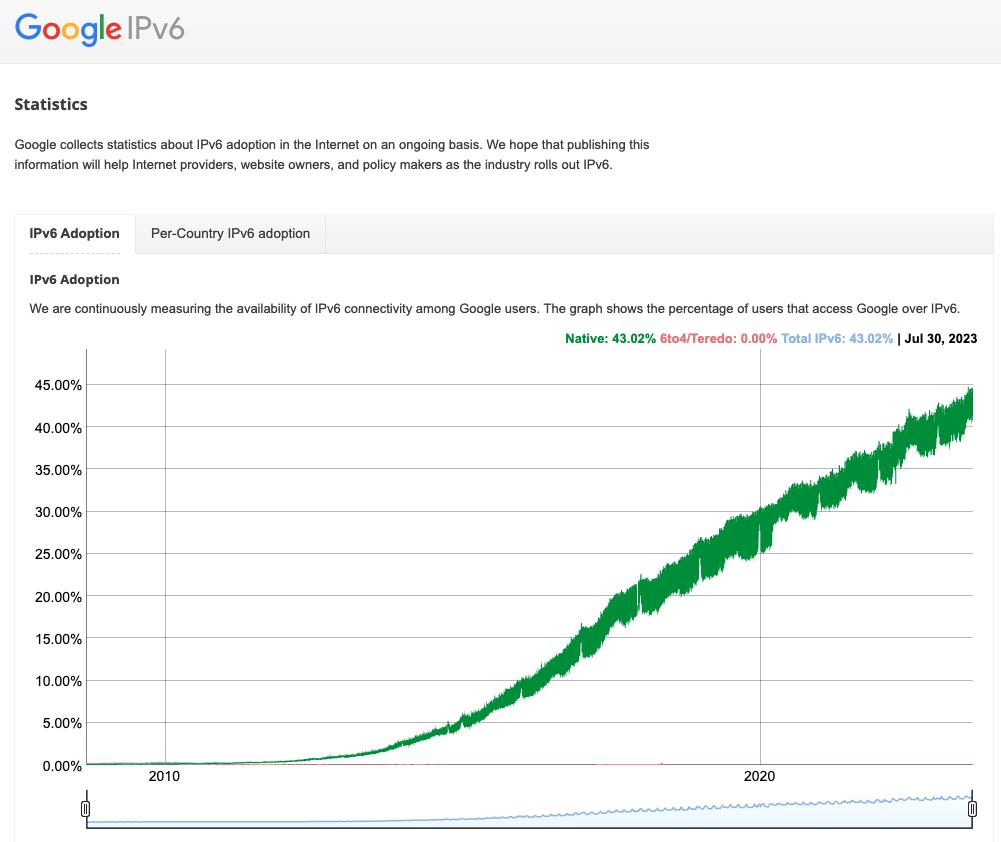Click the mini overview chart below graph
This screenshot has width=1001, height=842.
(529, 811)
